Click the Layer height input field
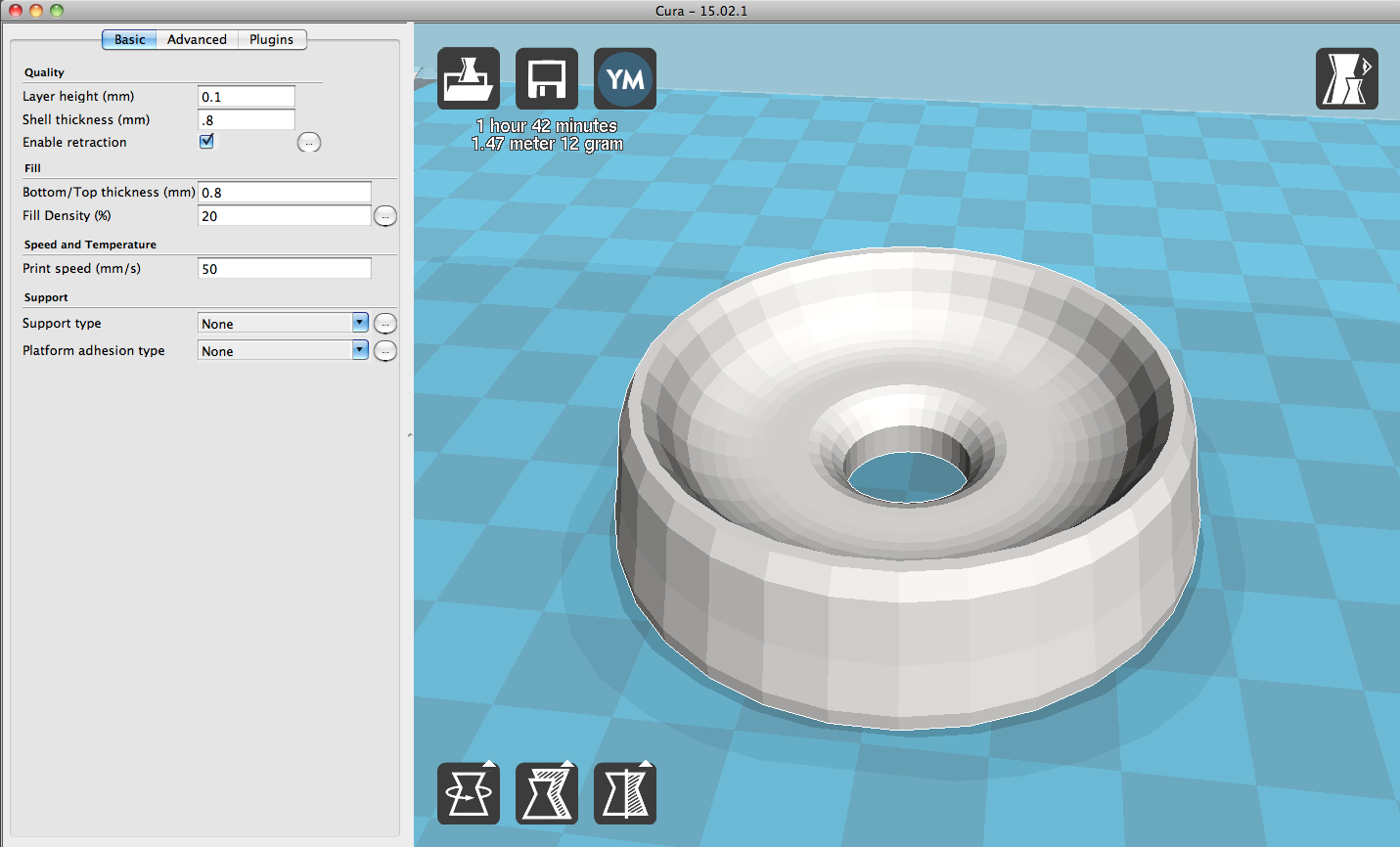 (x=246, y=96)
